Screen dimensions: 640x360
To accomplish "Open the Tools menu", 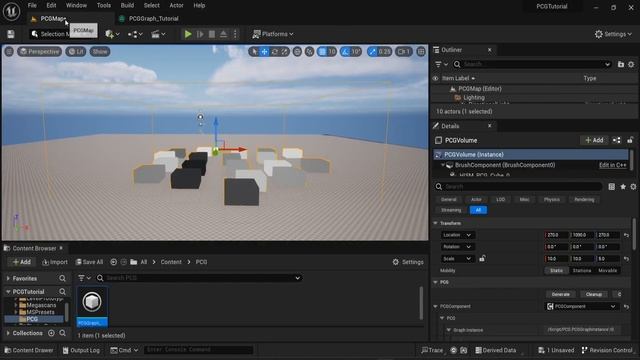I will [x=104, y=5].
